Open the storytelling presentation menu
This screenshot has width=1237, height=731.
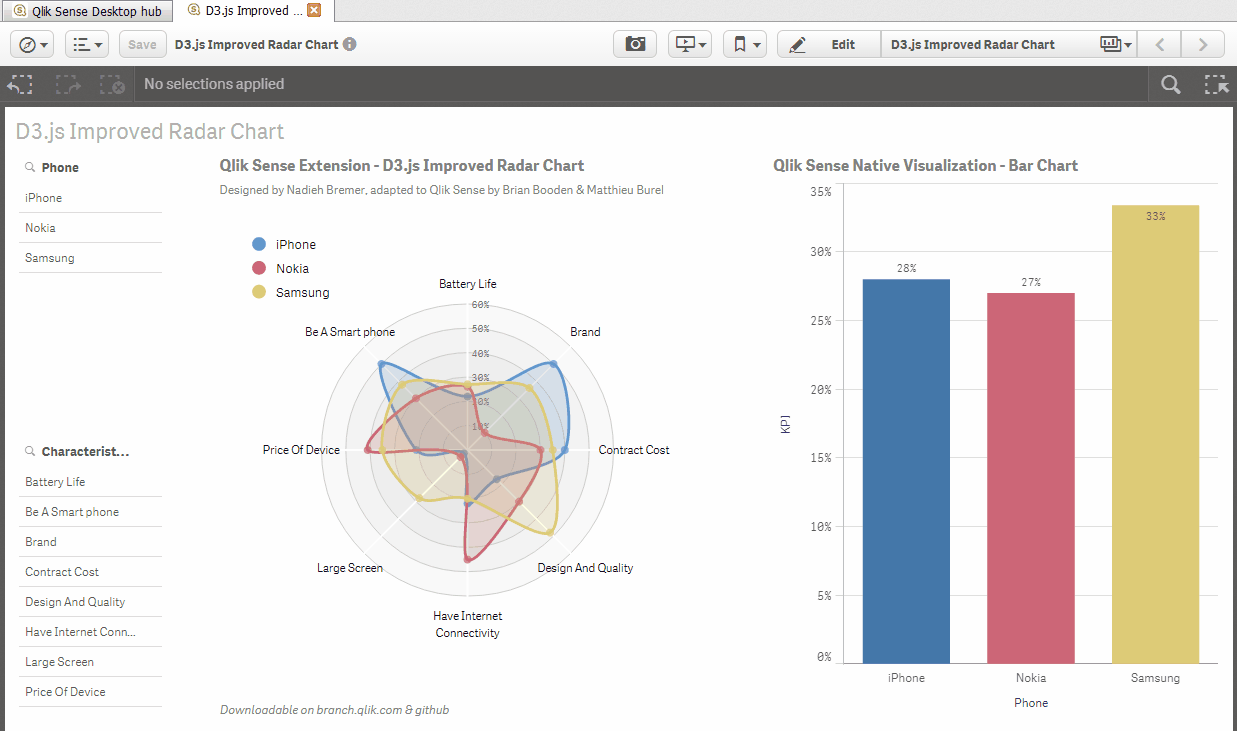(690, 44)
